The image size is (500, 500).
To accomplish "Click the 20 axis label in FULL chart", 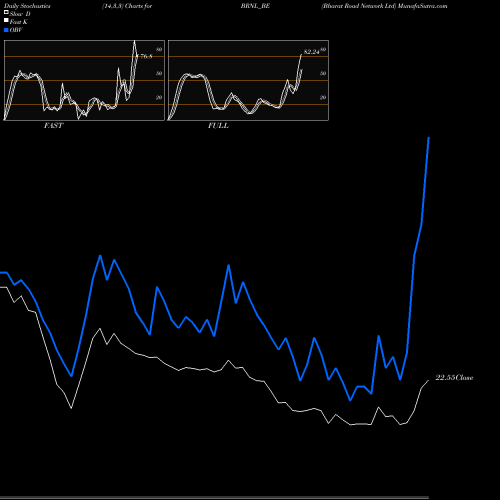I will [x=323, y=97].
